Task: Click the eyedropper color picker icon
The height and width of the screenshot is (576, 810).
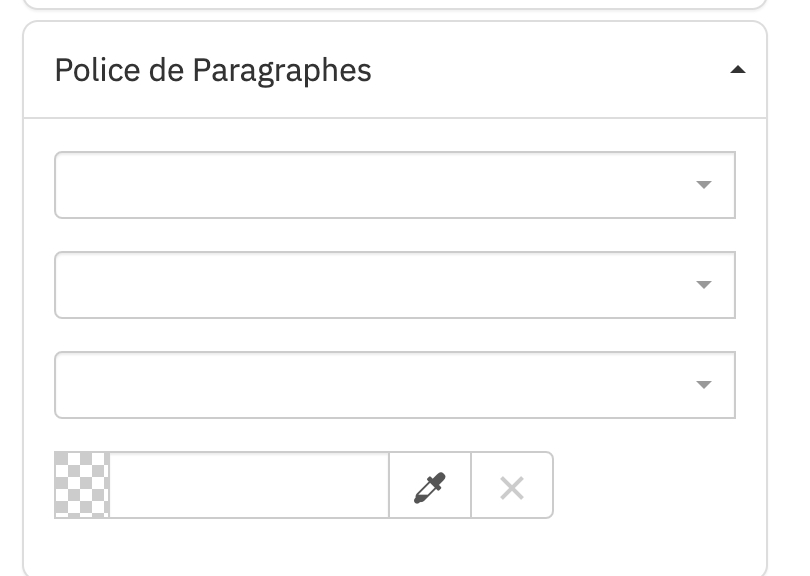Action: pyautogui.click(x=429, y=486)
